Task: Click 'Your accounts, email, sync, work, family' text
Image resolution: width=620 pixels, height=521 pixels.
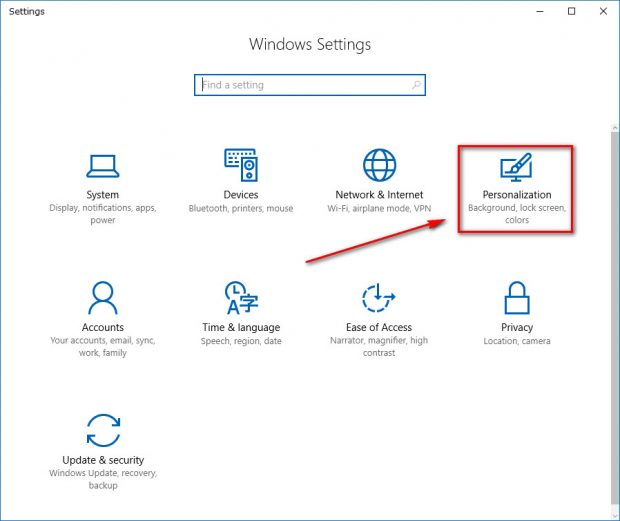Action: coord(103,347)
